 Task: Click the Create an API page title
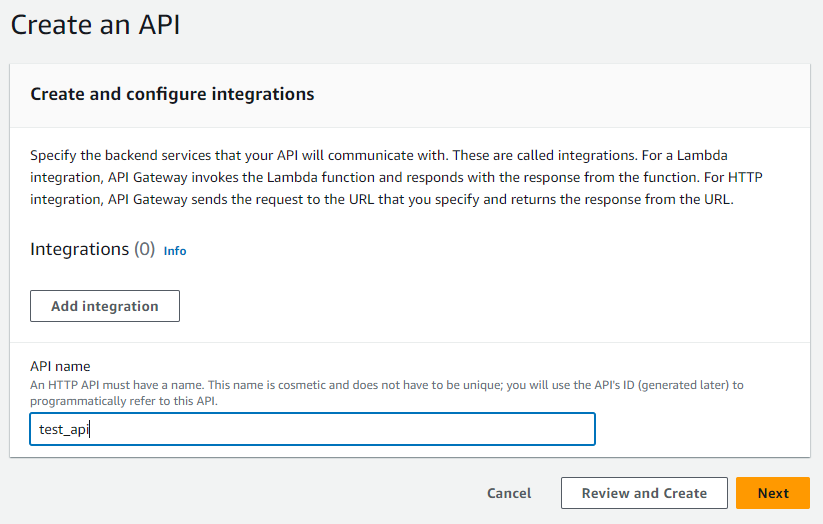pos(95,24)
